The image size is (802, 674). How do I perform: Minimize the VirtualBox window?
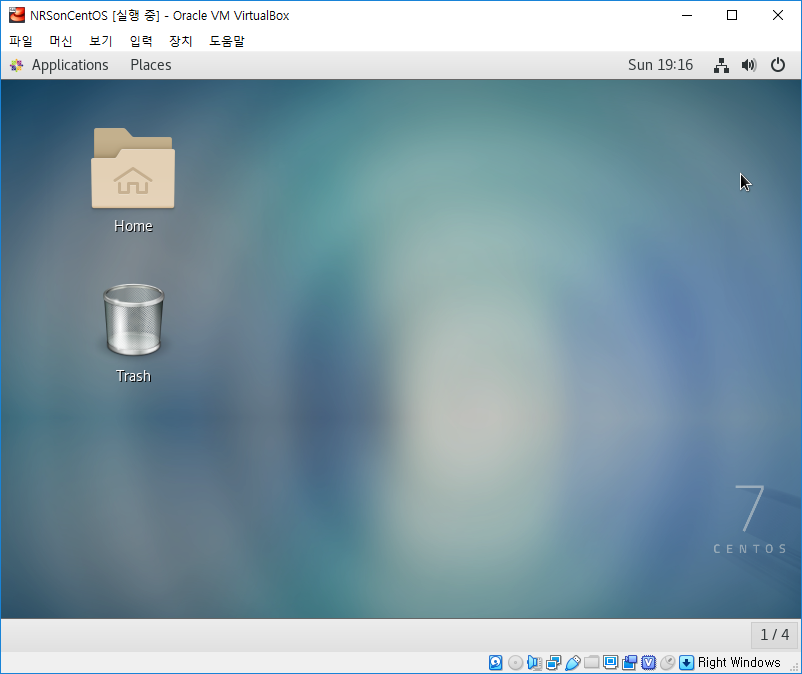[687, 15]
